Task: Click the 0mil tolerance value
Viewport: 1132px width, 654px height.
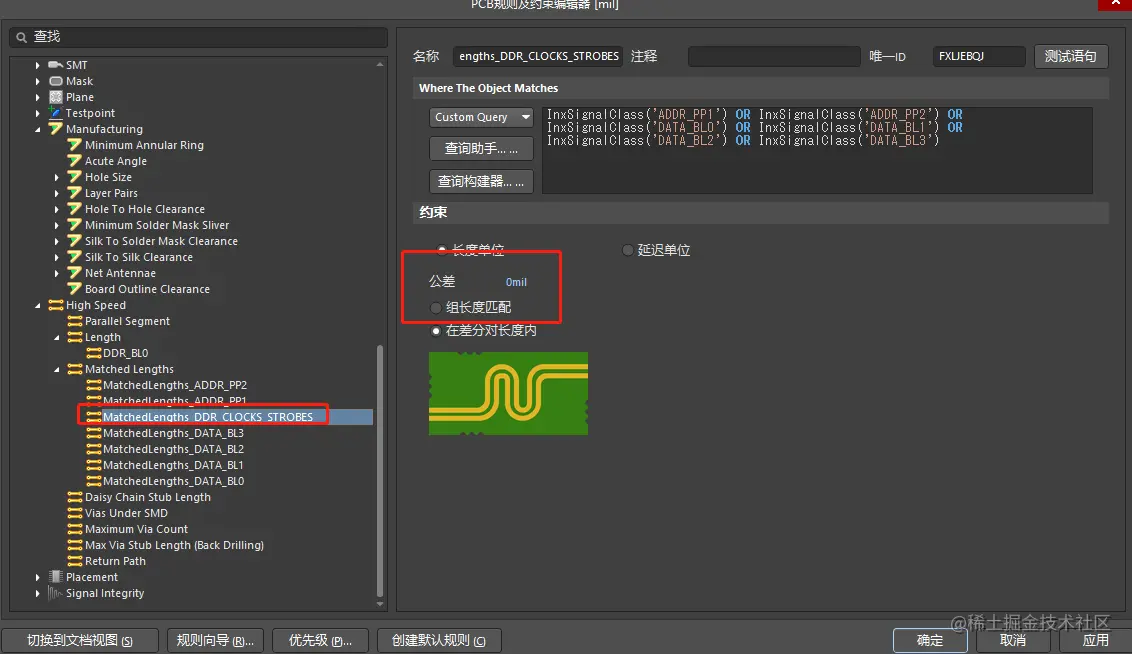Action: [x=516, y=282]
